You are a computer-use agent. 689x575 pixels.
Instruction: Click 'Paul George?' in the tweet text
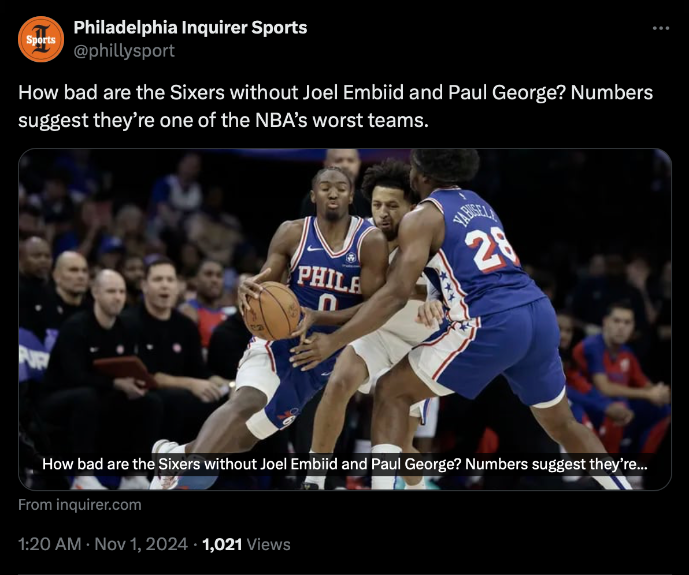tap(506, 93)
